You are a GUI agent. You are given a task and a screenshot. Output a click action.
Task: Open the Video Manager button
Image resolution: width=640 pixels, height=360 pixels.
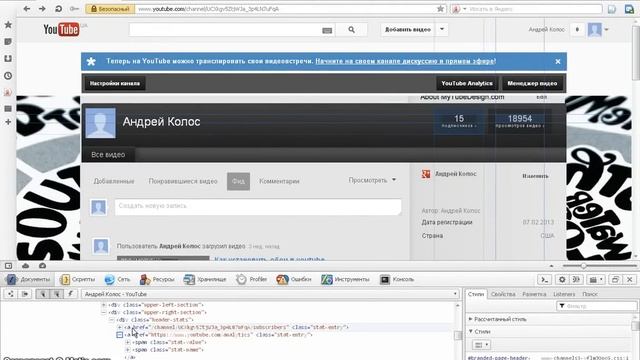click(x=532, y=83)
